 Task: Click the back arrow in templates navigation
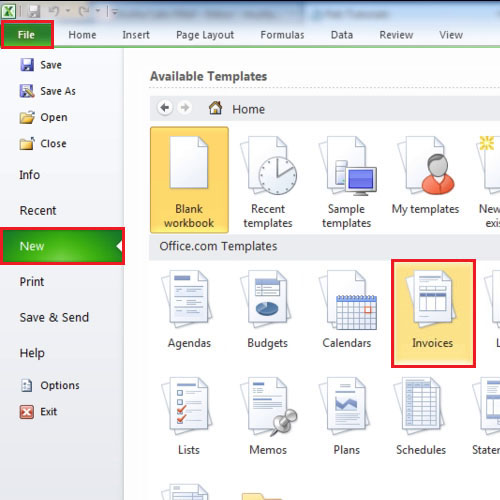point(165,108)
